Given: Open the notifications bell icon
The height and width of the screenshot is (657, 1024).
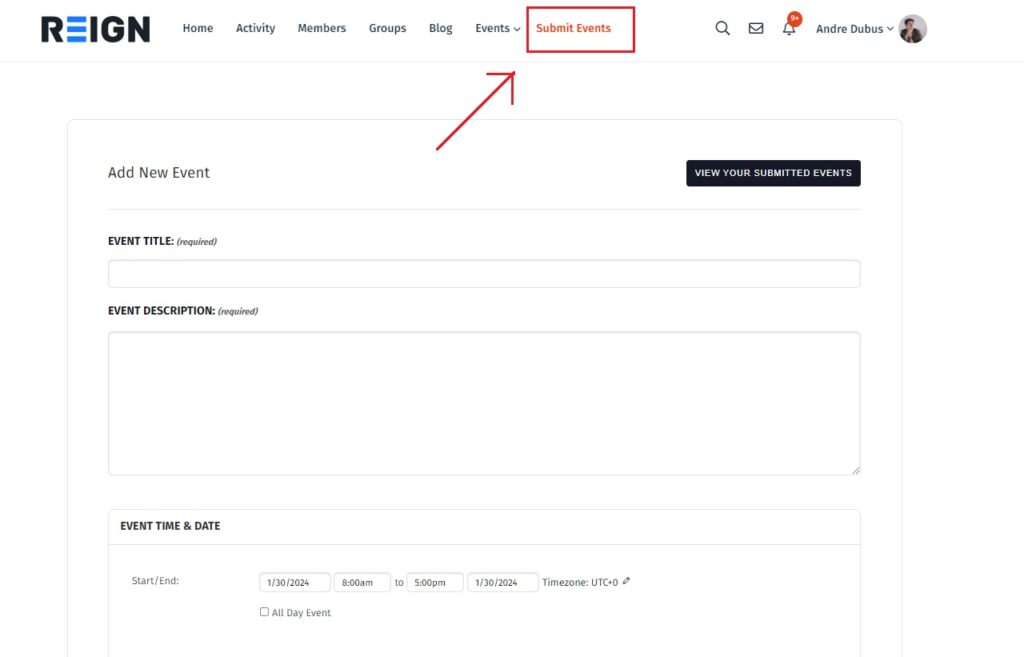Looking at the screenshot, I should (789, 28).
